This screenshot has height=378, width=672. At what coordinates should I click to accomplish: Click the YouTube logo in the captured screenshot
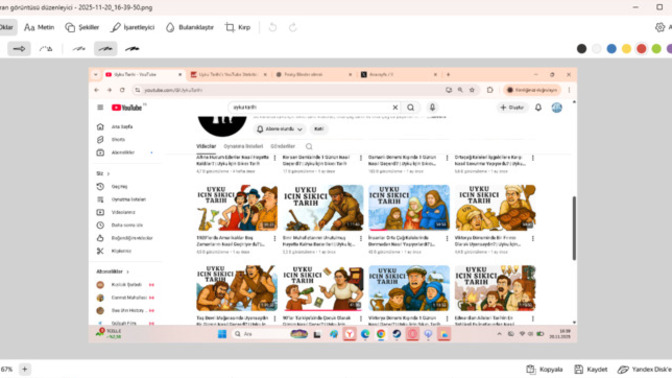[126, 108]
